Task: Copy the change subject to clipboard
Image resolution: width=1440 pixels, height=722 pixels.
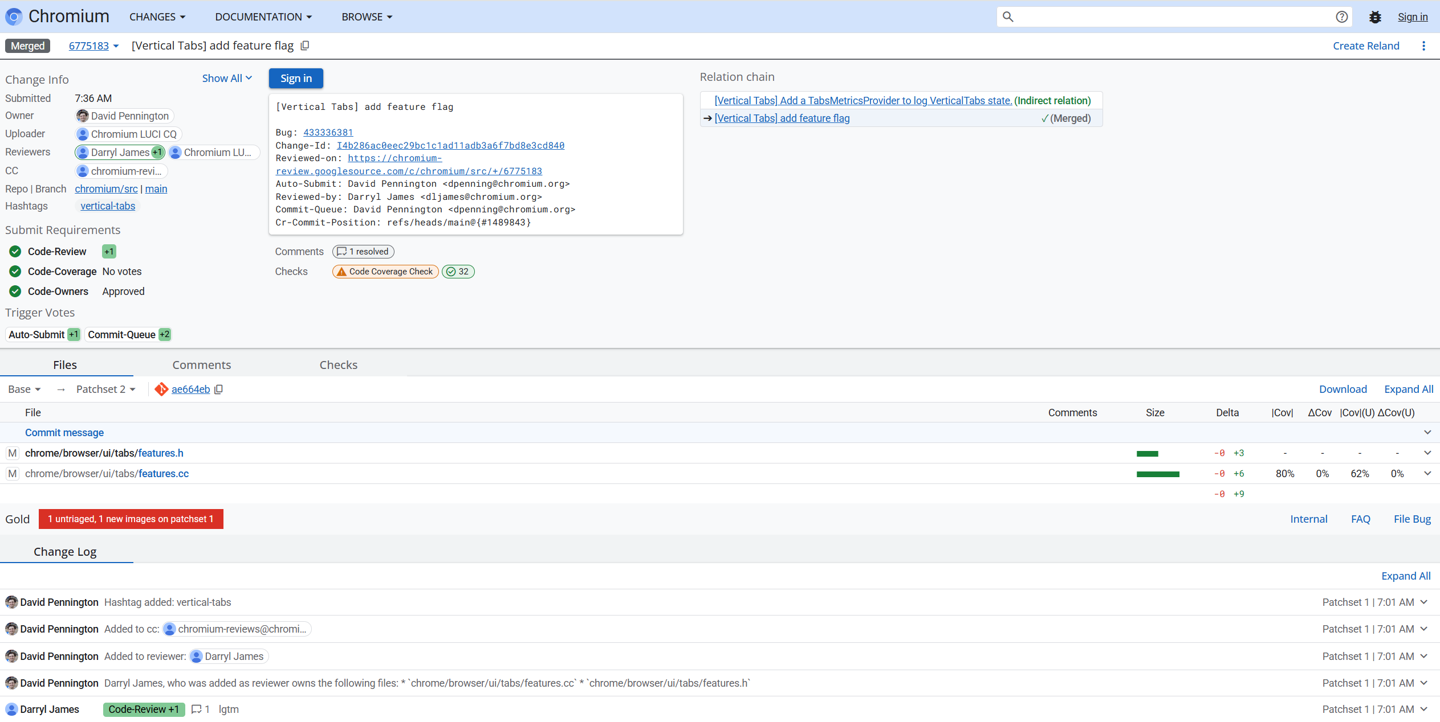Action: 305,46
